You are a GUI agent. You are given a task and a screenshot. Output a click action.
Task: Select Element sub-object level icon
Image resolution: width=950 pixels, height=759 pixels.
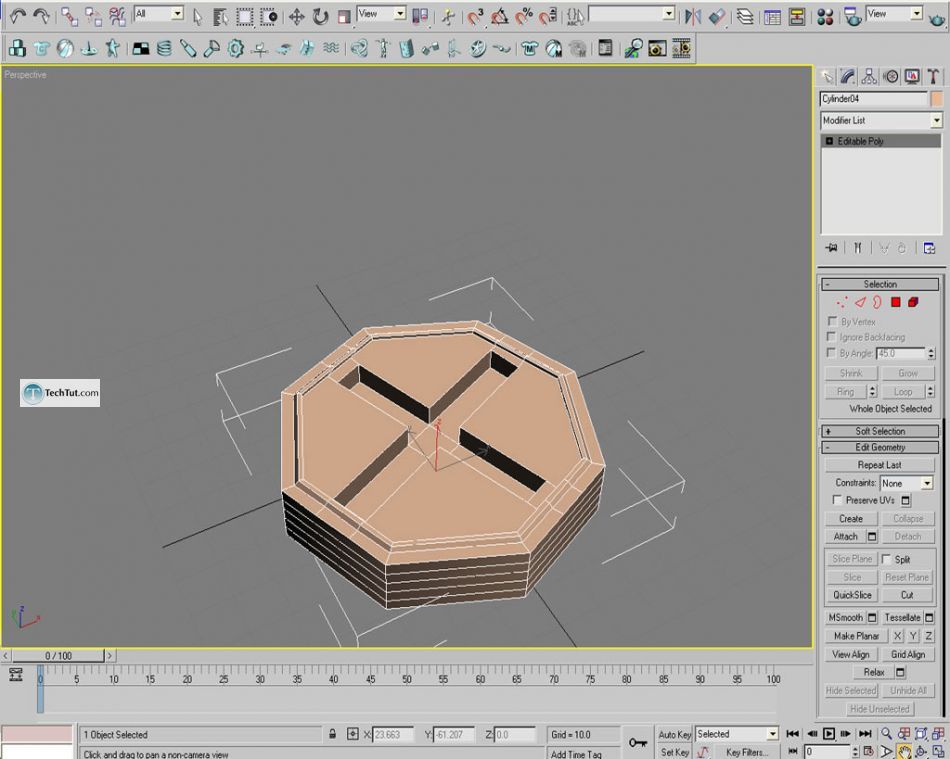913,302
